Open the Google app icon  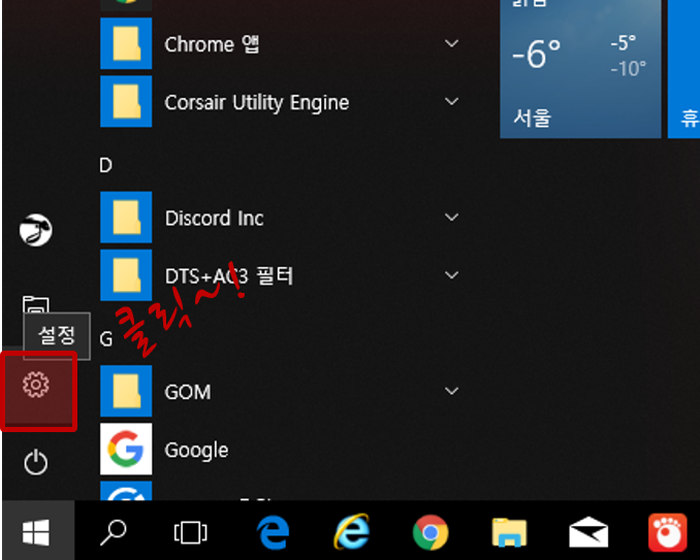126,449
